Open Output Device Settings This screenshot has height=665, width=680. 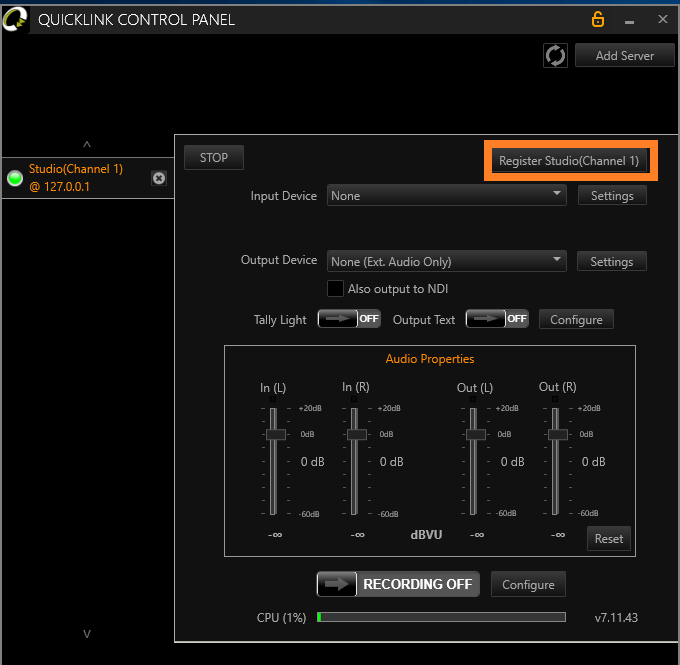(x=611, y=261)
